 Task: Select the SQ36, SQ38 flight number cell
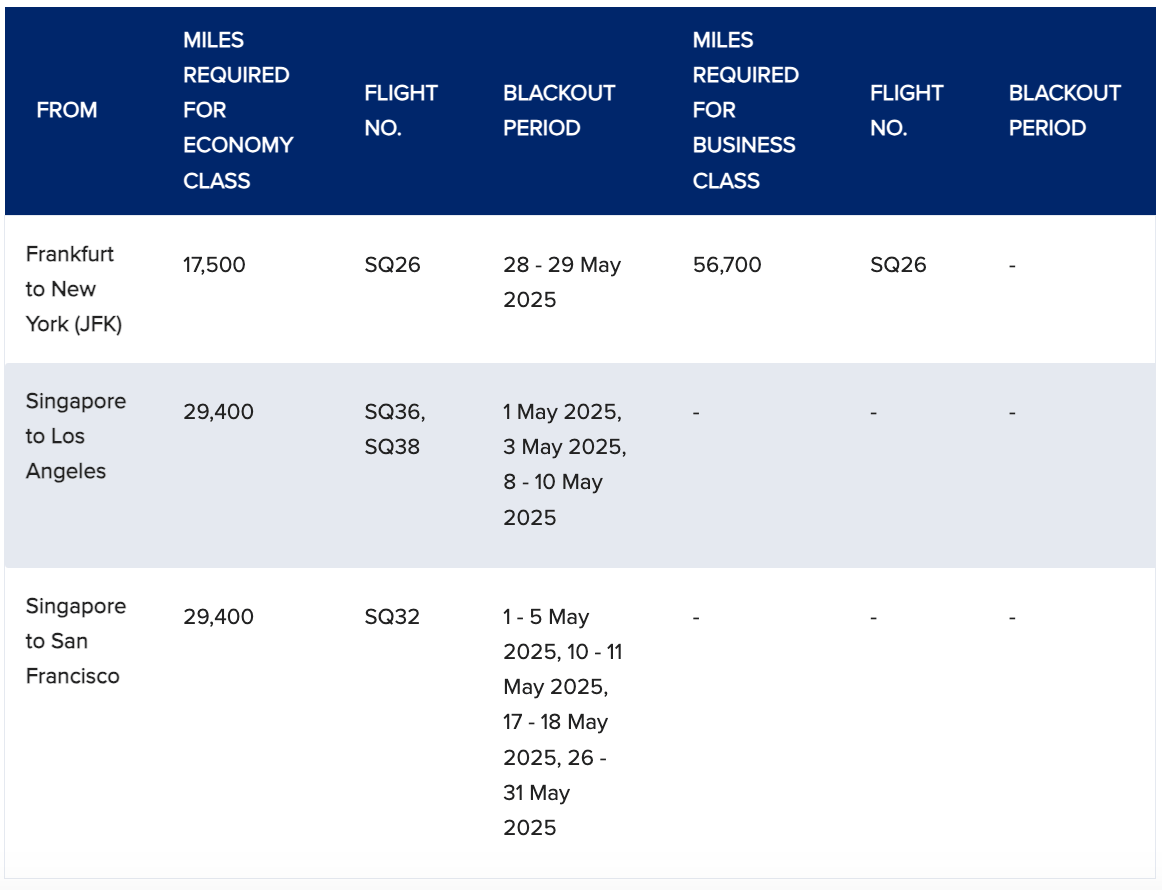(395, 429)
